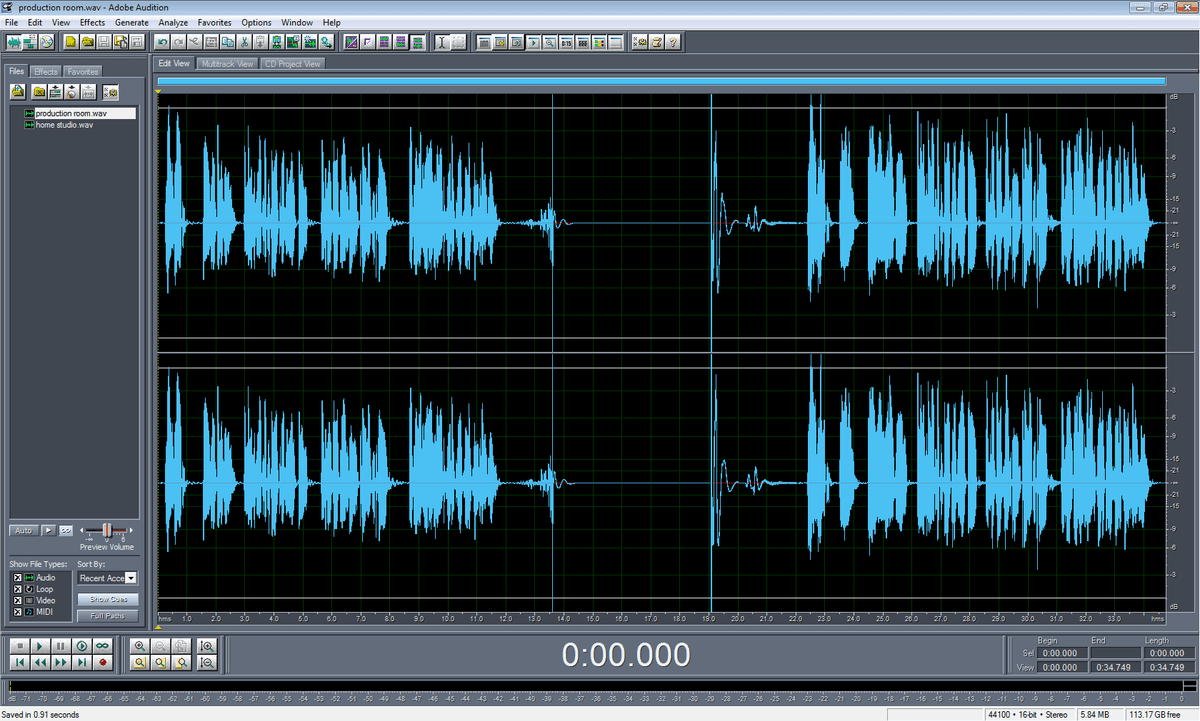Screen dimensions: 1200x721
Task: Click the Help question mark toolbar icon
Action: tap(672, 42)
